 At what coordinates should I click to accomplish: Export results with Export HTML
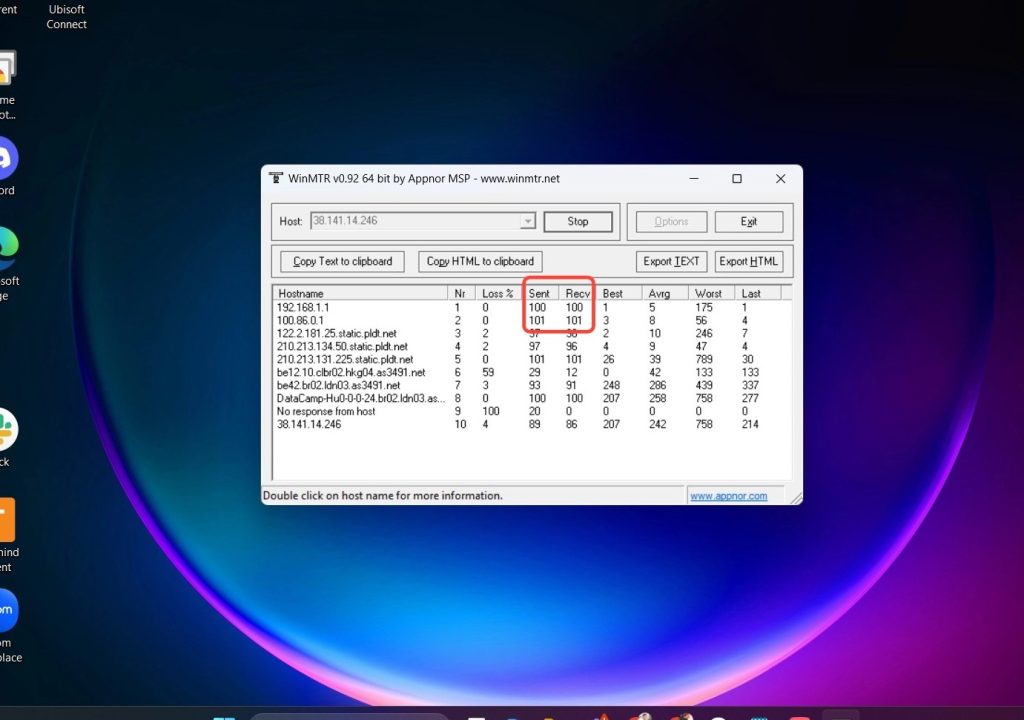click(748, 261)
